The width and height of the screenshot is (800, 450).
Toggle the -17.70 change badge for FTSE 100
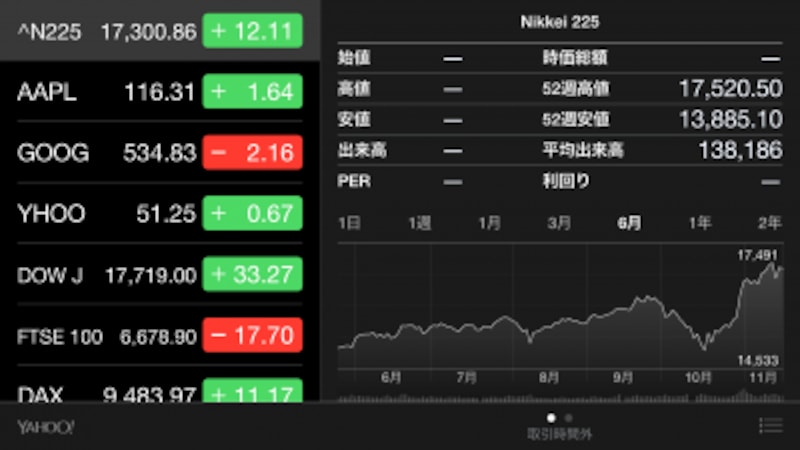pyautogui.click(x=253, y=335)
